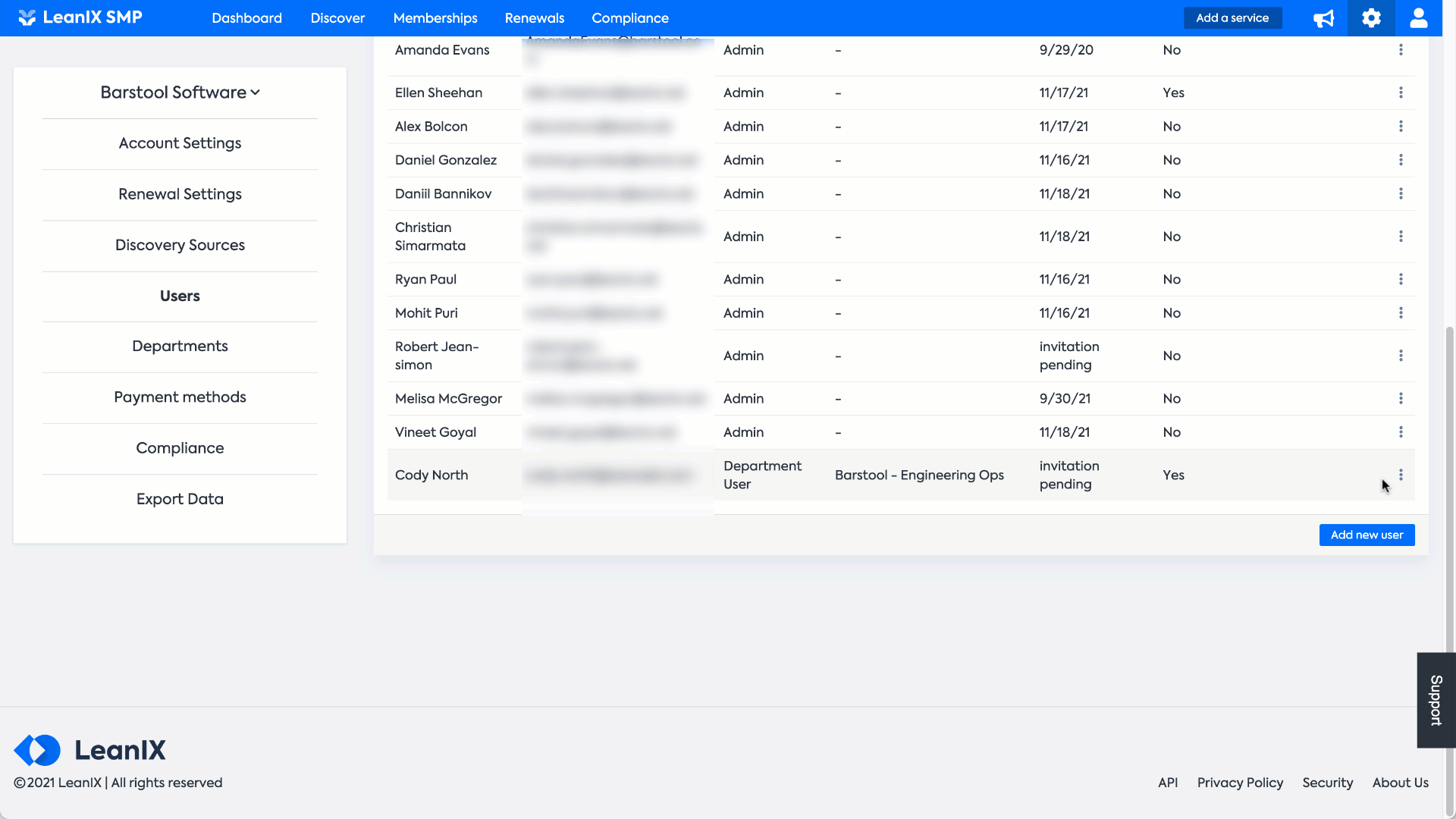This screenshot has height=819, width=1456.
Task: Go to the Renewals menu
Action: click(535, 18)
